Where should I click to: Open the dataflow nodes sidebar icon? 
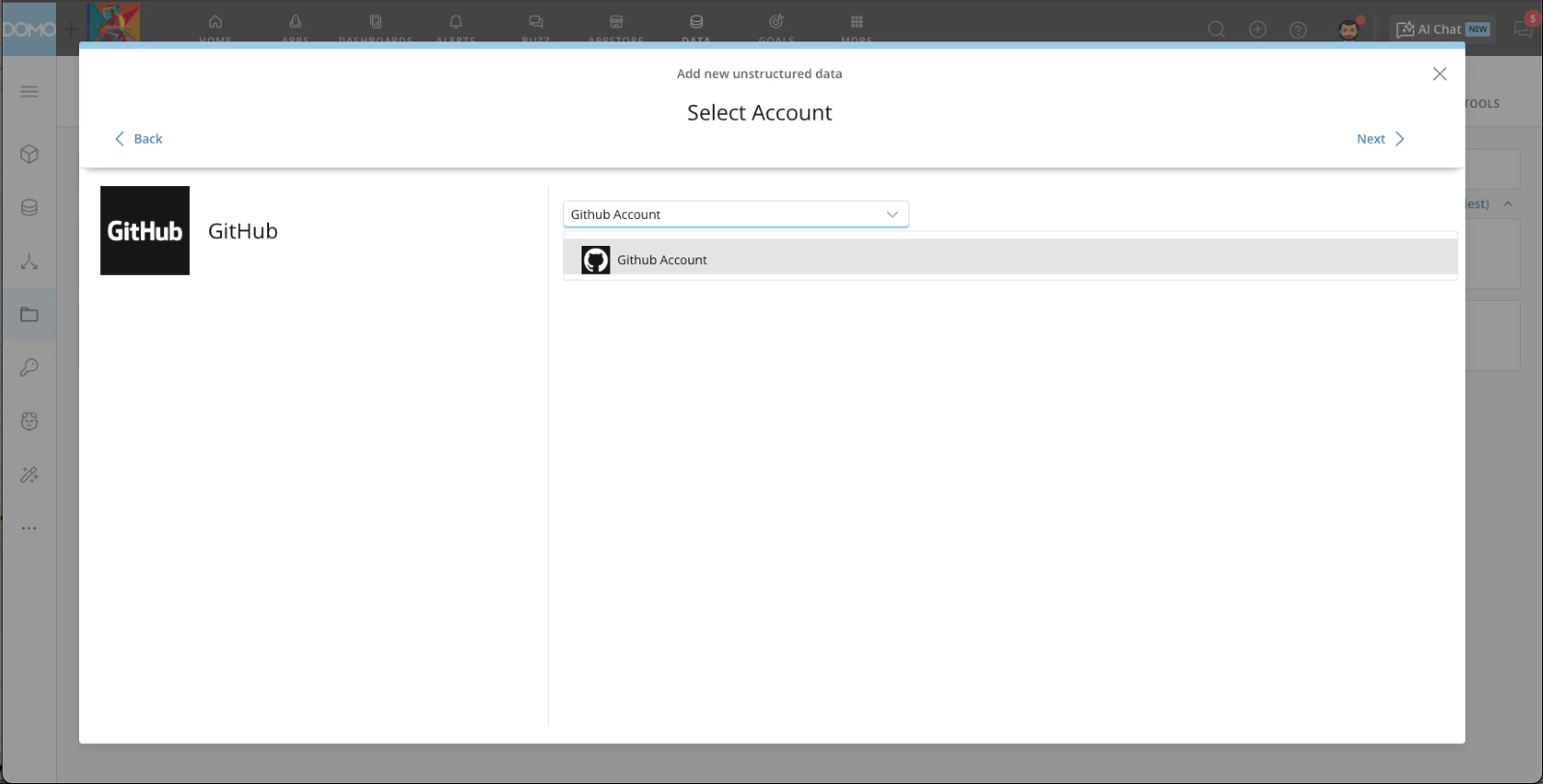pyautogui.click(x=29, y=261)
